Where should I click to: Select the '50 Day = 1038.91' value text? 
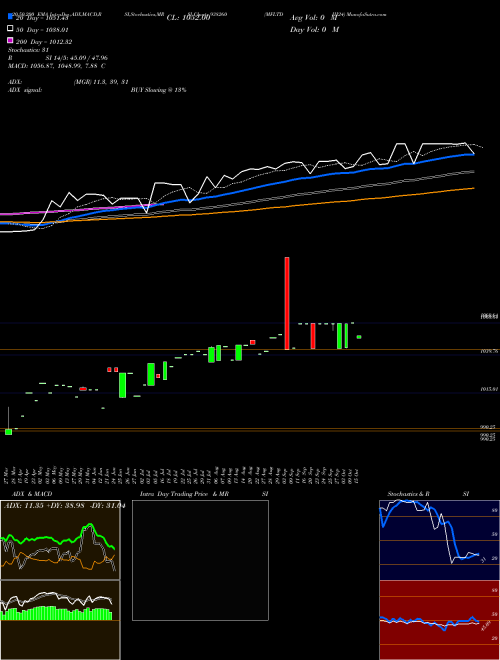click(42, 30)
